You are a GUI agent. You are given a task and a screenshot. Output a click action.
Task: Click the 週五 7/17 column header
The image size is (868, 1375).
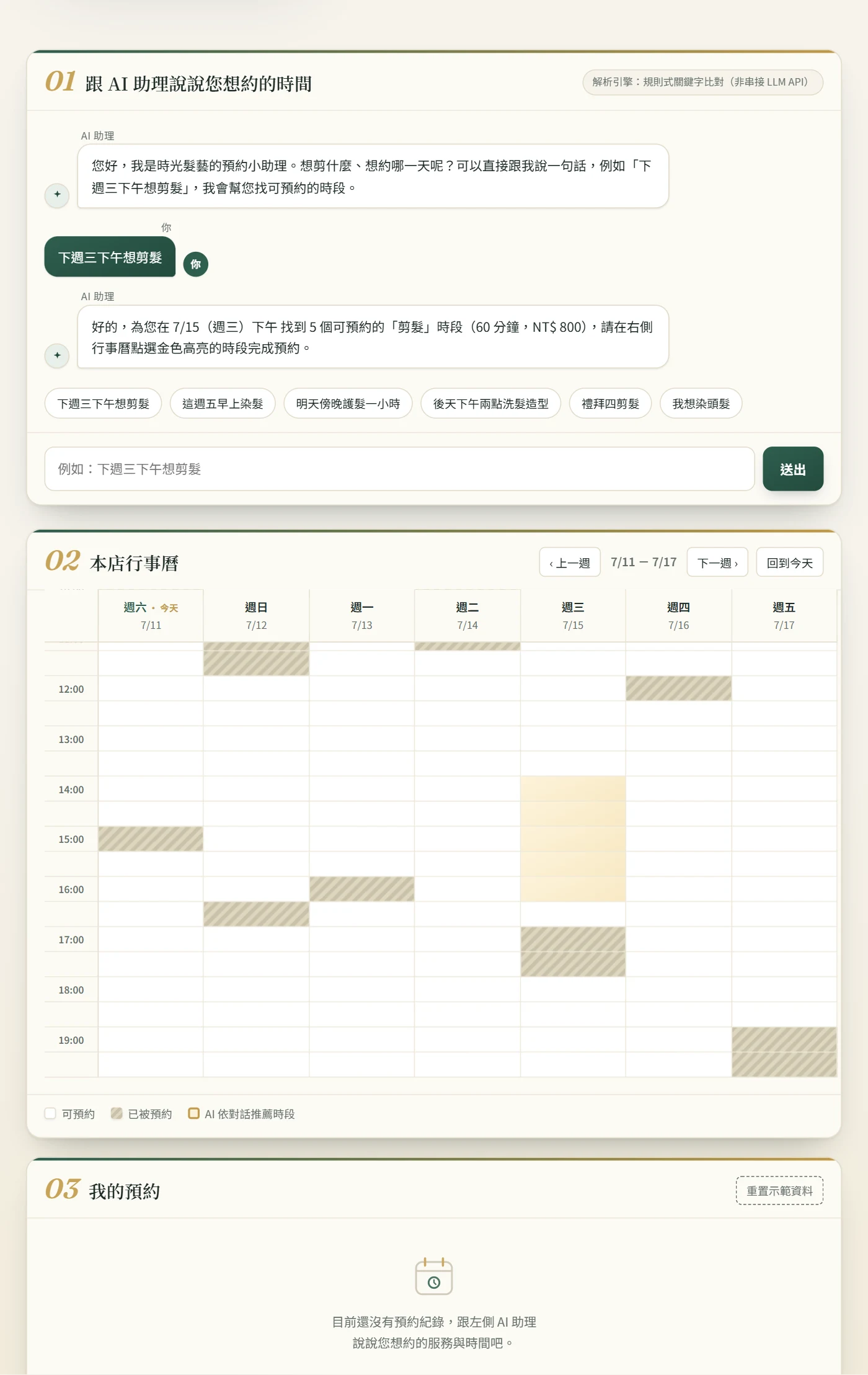(x=784, y=616)
